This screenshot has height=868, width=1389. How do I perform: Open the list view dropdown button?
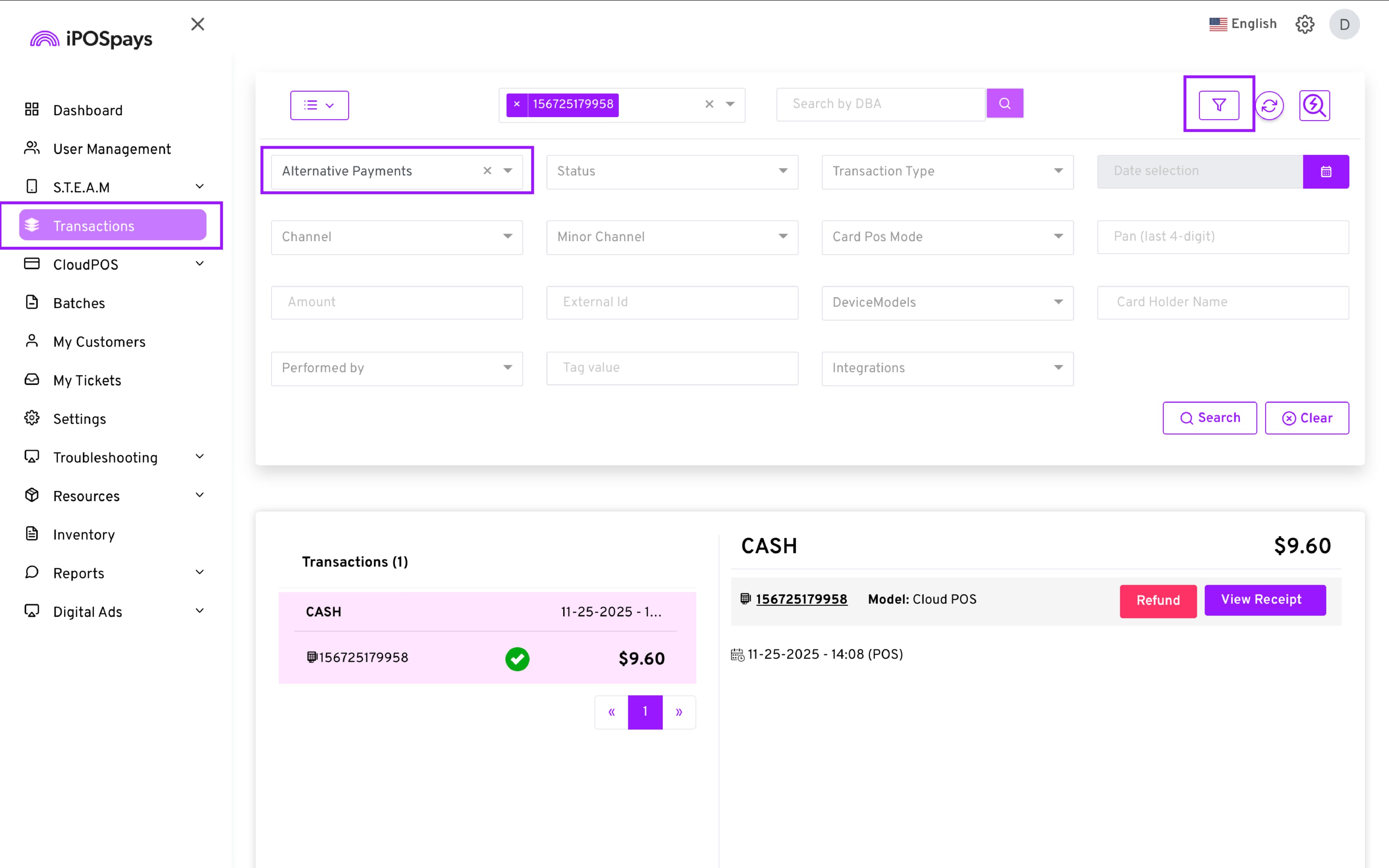(319, 106)
